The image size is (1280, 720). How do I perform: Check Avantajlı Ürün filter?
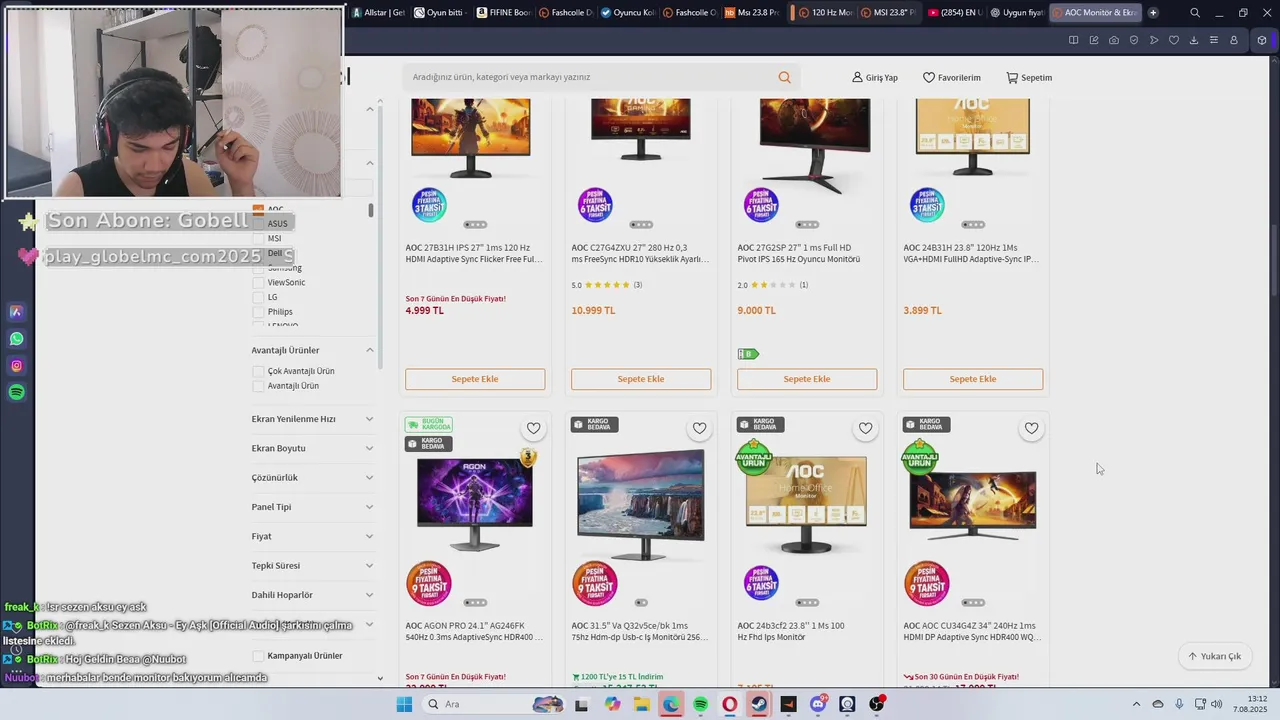(258, 386)
